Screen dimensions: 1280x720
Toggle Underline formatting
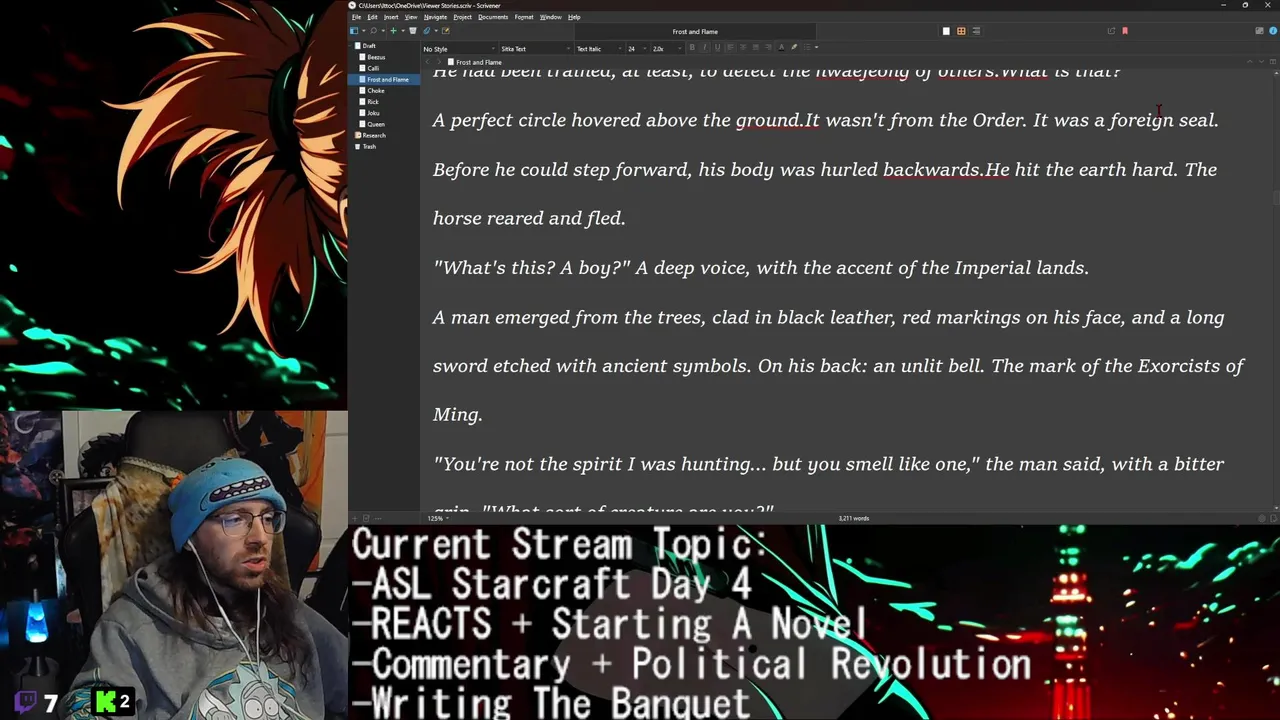[717, 48]
